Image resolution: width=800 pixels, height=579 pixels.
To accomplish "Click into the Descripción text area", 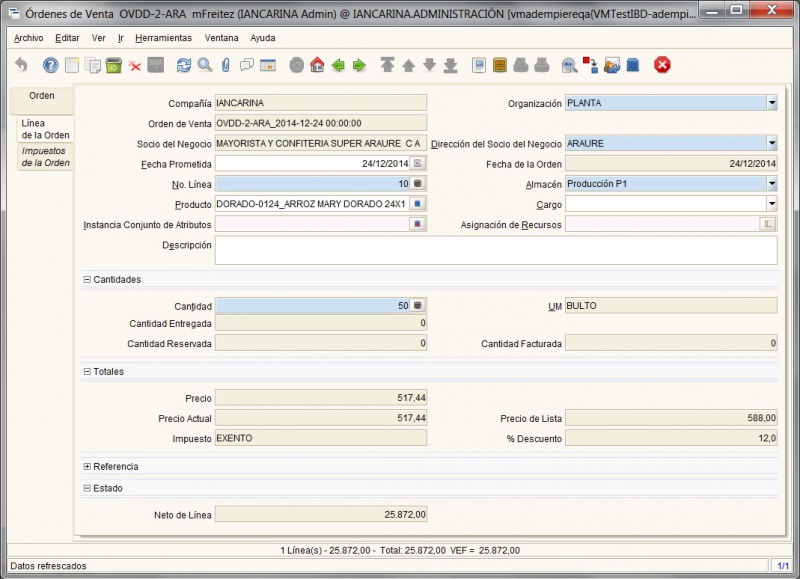I will tap(496, 250).
